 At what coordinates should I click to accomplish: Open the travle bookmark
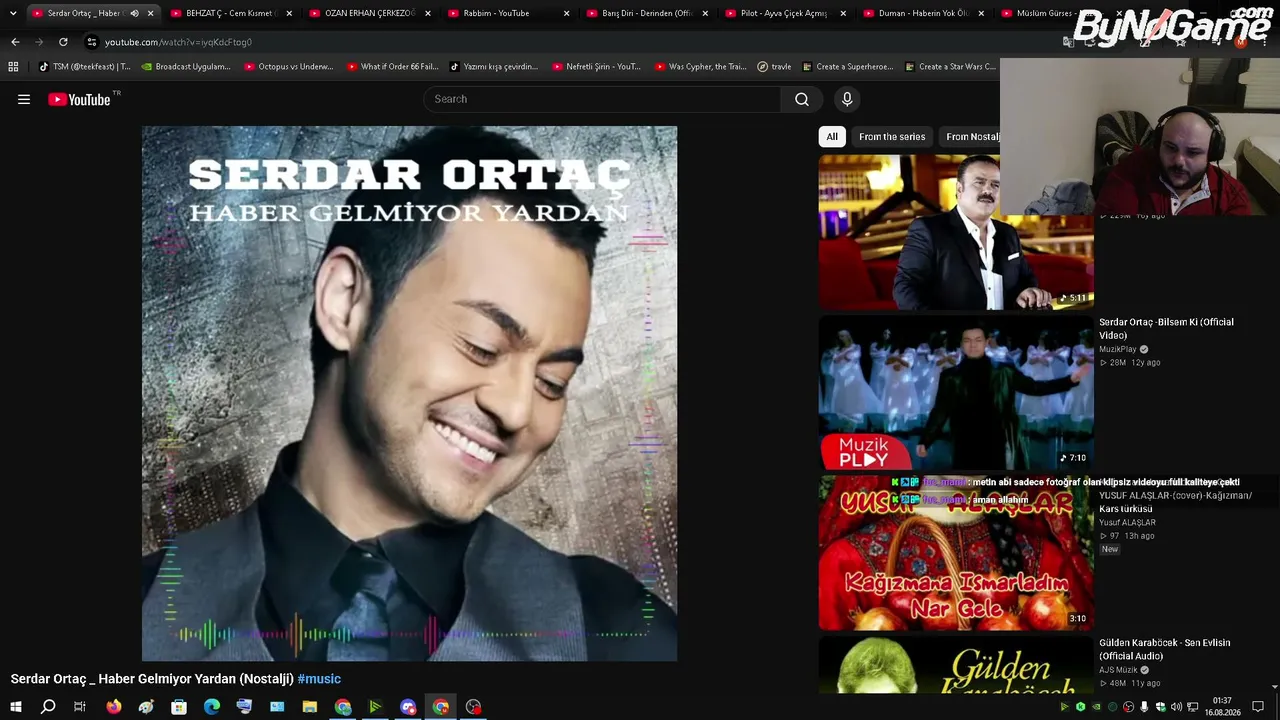[x=775, y=67]
